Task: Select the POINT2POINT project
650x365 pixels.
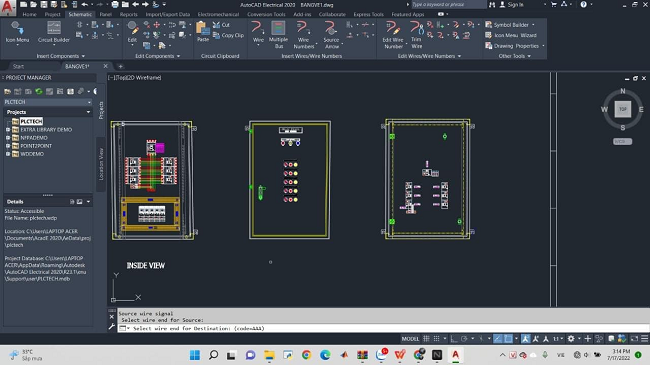Action: pyautogui.click(x=36, y=146)
